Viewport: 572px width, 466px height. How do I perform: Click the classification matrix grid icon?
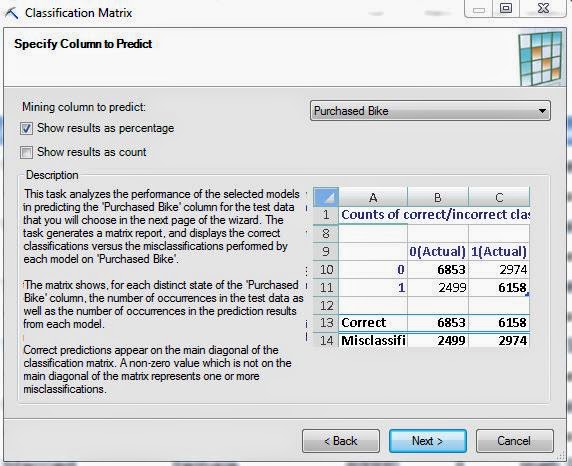(x=541, y=58)
